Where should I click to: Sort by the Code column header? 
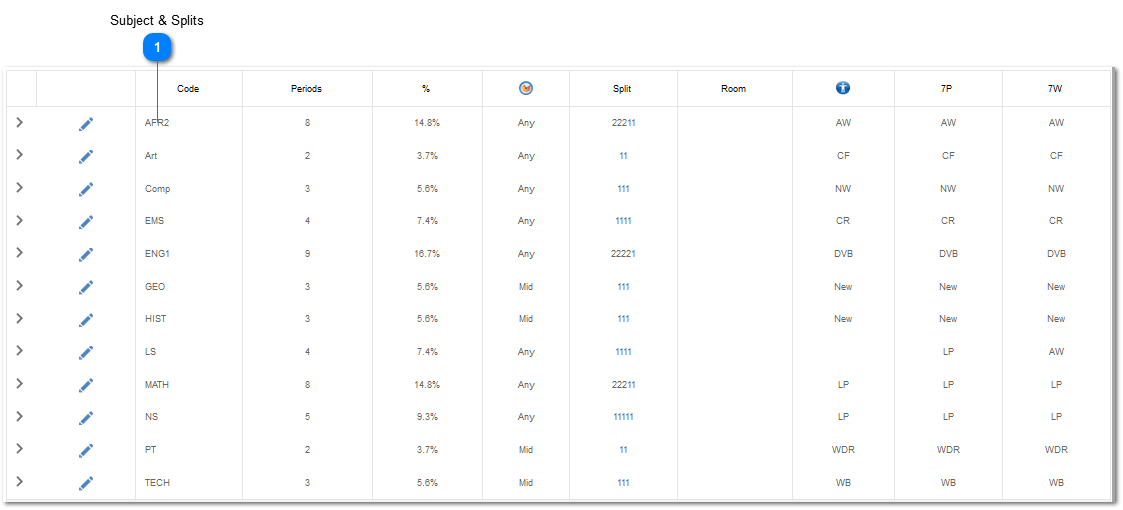(x=188, y=89)
